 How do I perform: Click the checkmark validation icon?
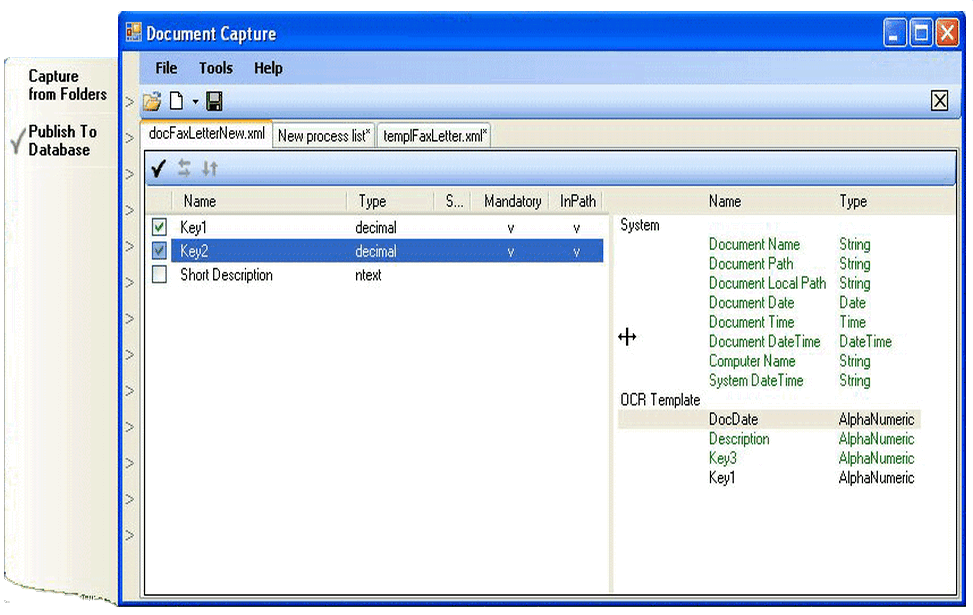point(157,169)
